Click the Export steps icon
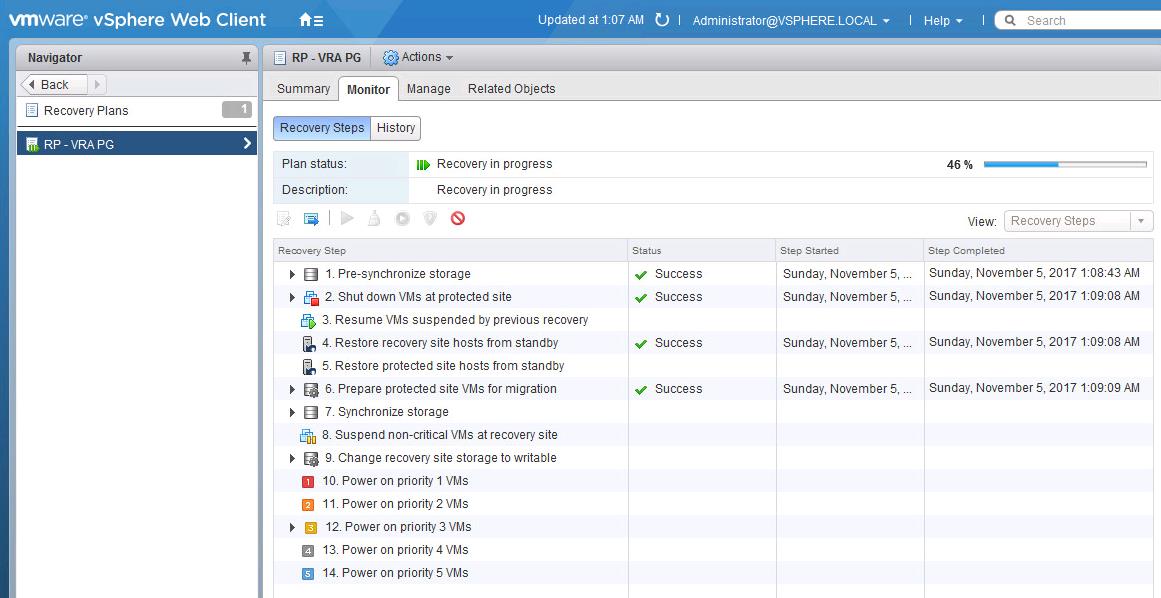1161x598 pixels. tap(311, 218)
